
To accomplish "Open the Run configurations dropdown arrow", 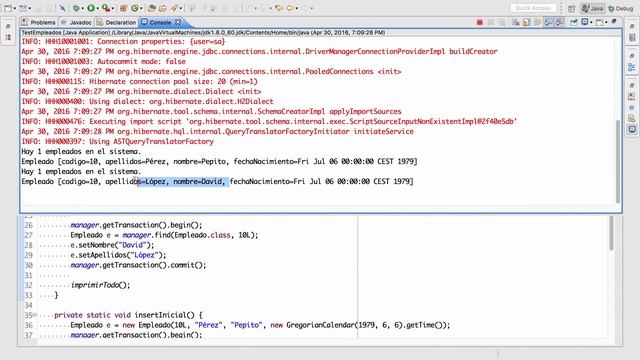I will 98,8.
